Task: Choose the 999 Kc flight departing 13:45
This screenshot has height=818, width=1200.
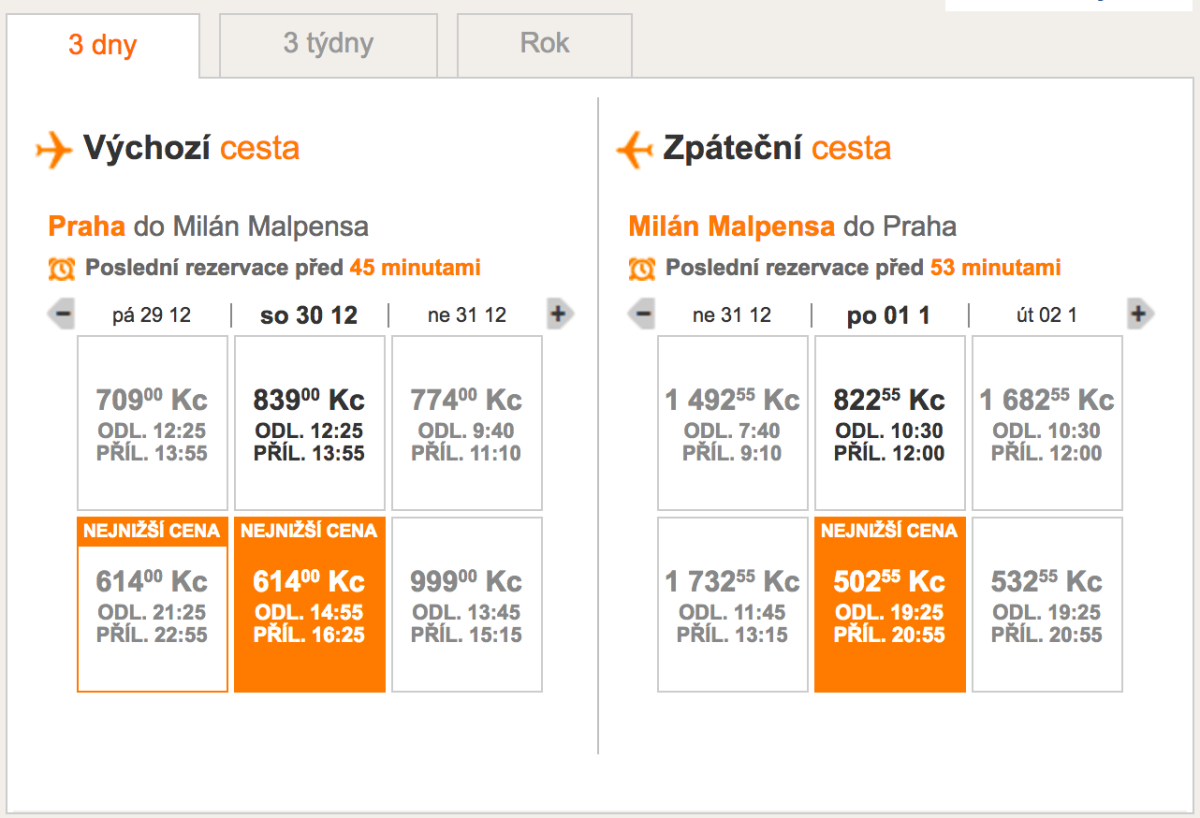Action: coord(466,604)
